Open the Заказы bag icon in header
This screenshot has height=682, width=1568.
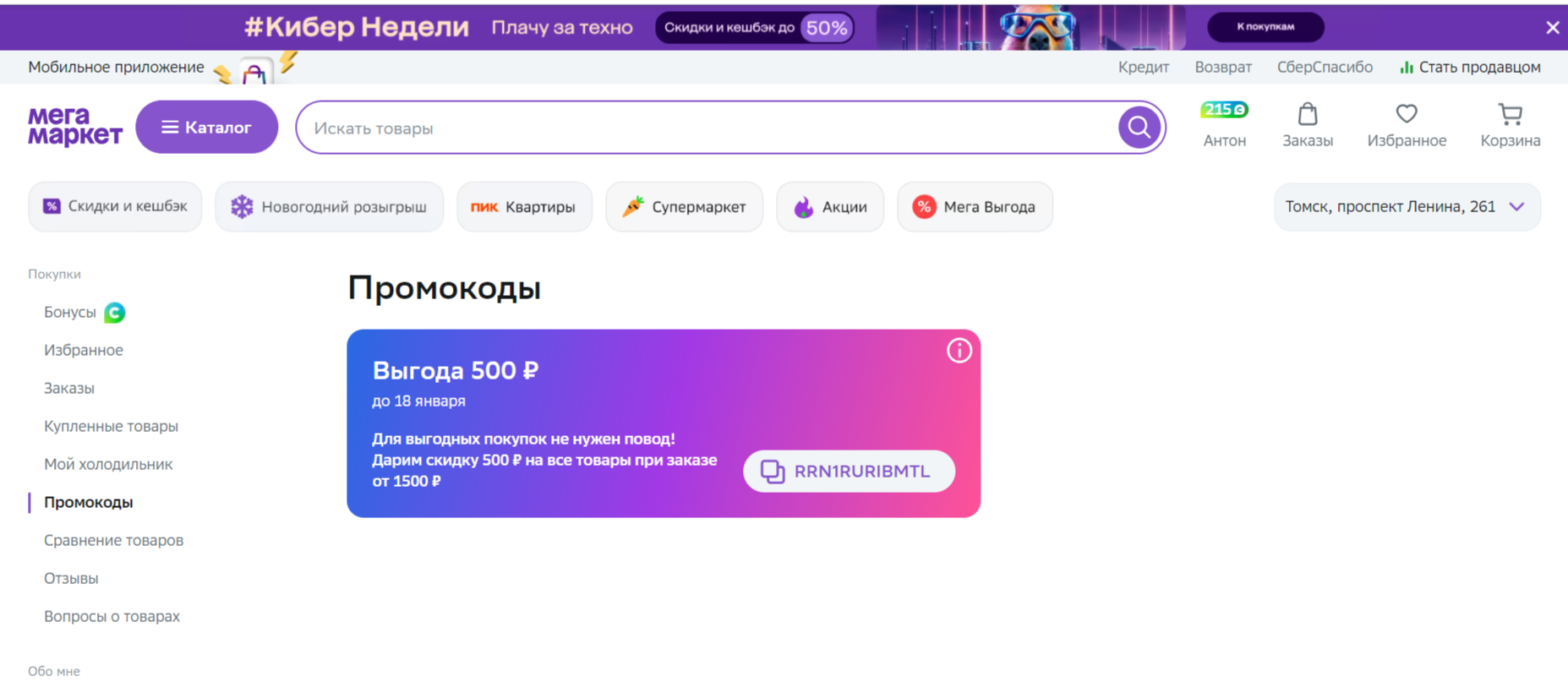[1308, 126]
